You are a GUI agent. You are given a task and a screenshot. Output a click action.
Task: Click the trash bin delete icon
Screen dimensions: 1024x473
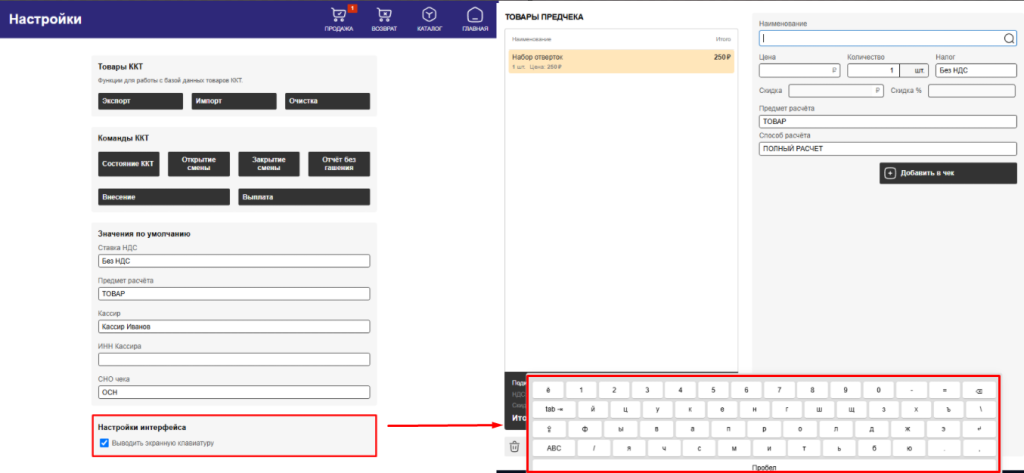click(x=514, y=447)
